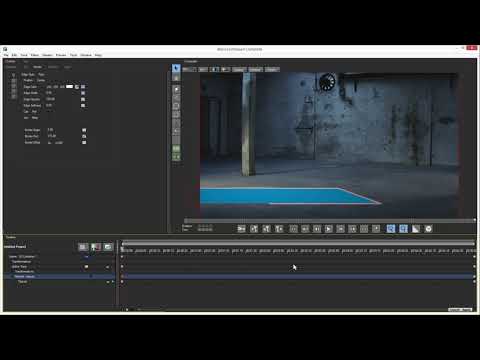Click the rightmost button in viewer top toolbar
480x360 pixels.
[x=272, y=69]
